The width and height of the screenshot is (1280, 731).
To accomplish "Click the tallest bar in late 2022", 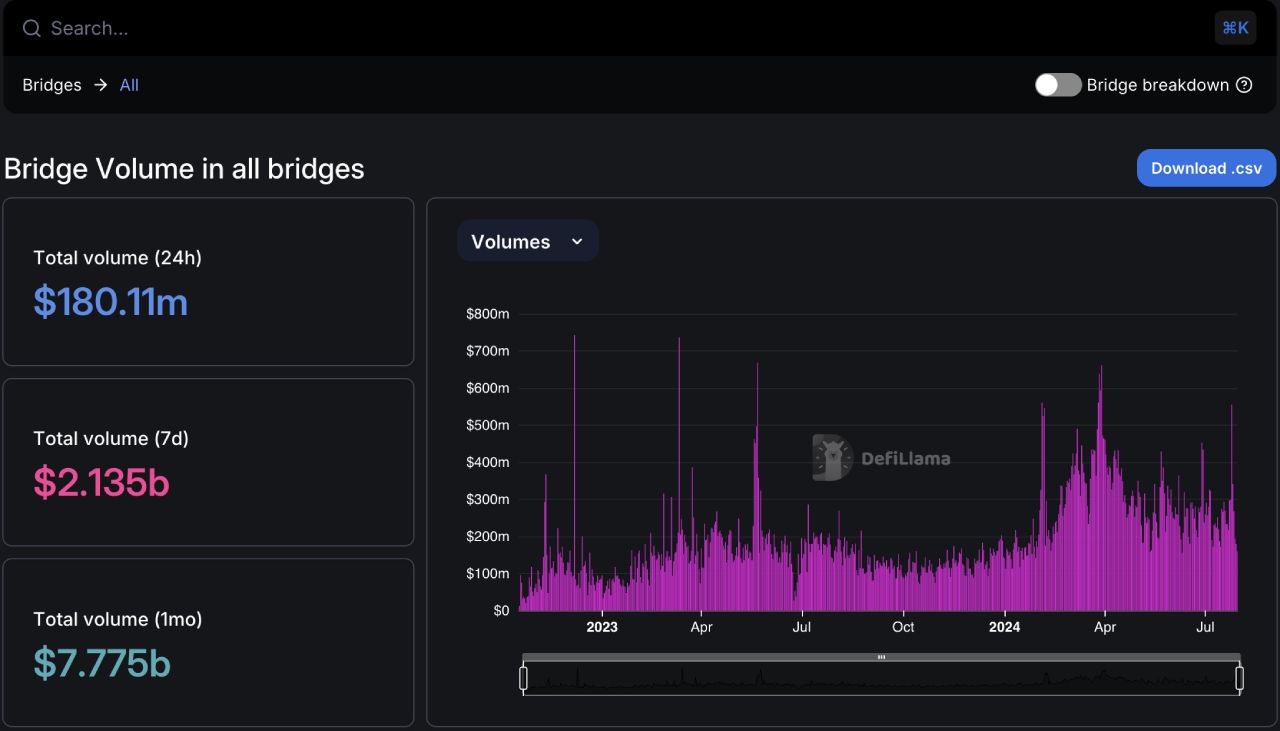I will [x=574, y=473].
